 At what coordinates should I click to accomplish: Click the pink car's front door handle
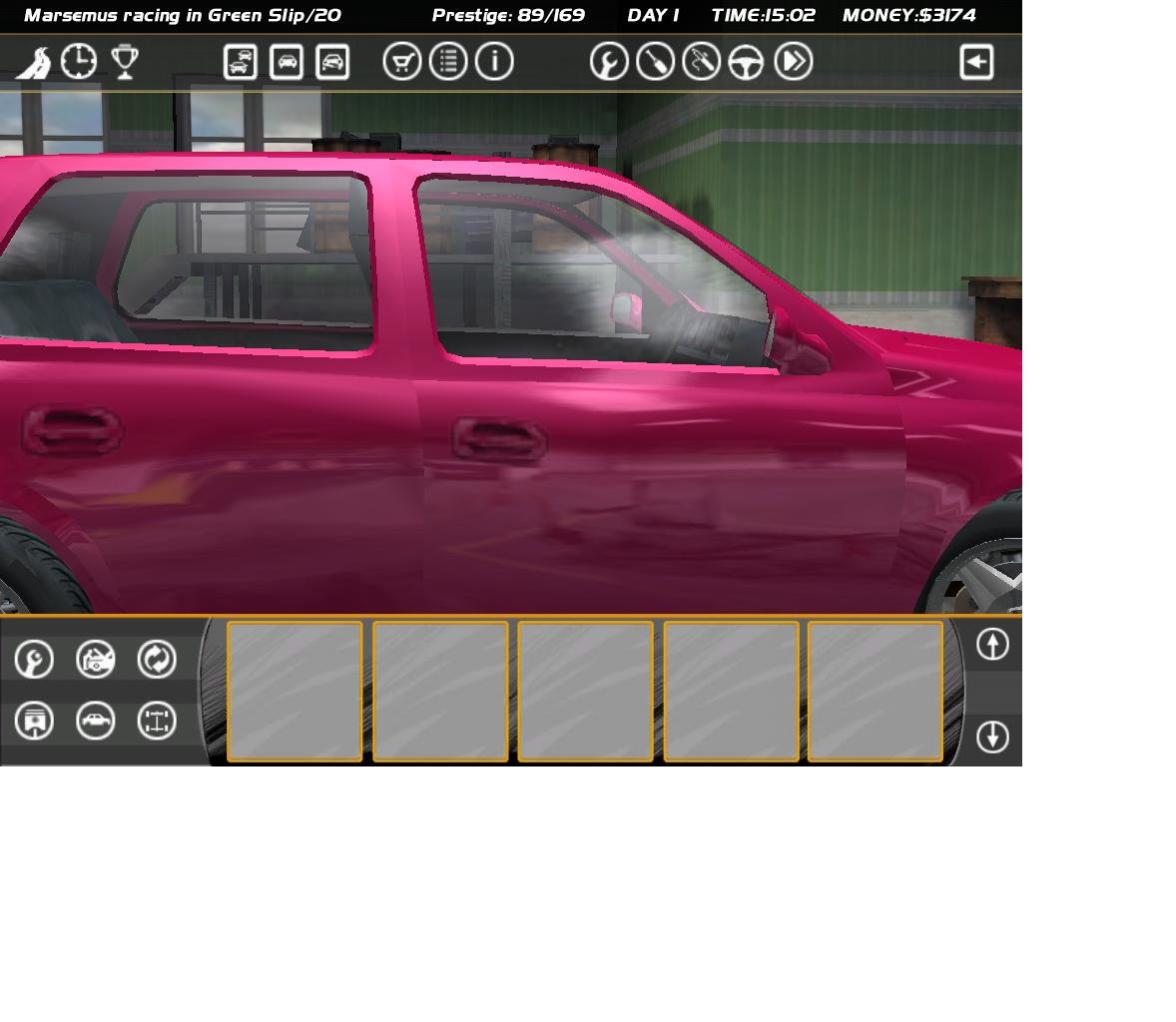(x=499, y=439)
